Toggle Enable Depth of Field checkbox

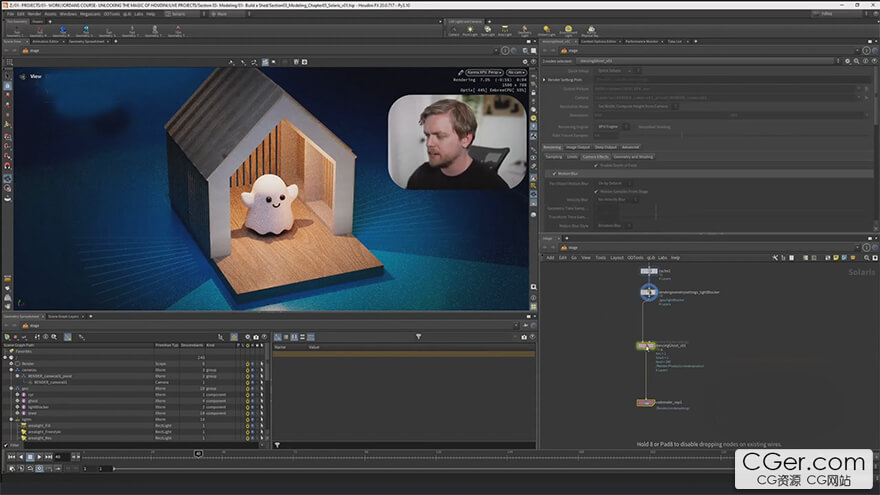[x=594, y=164]
